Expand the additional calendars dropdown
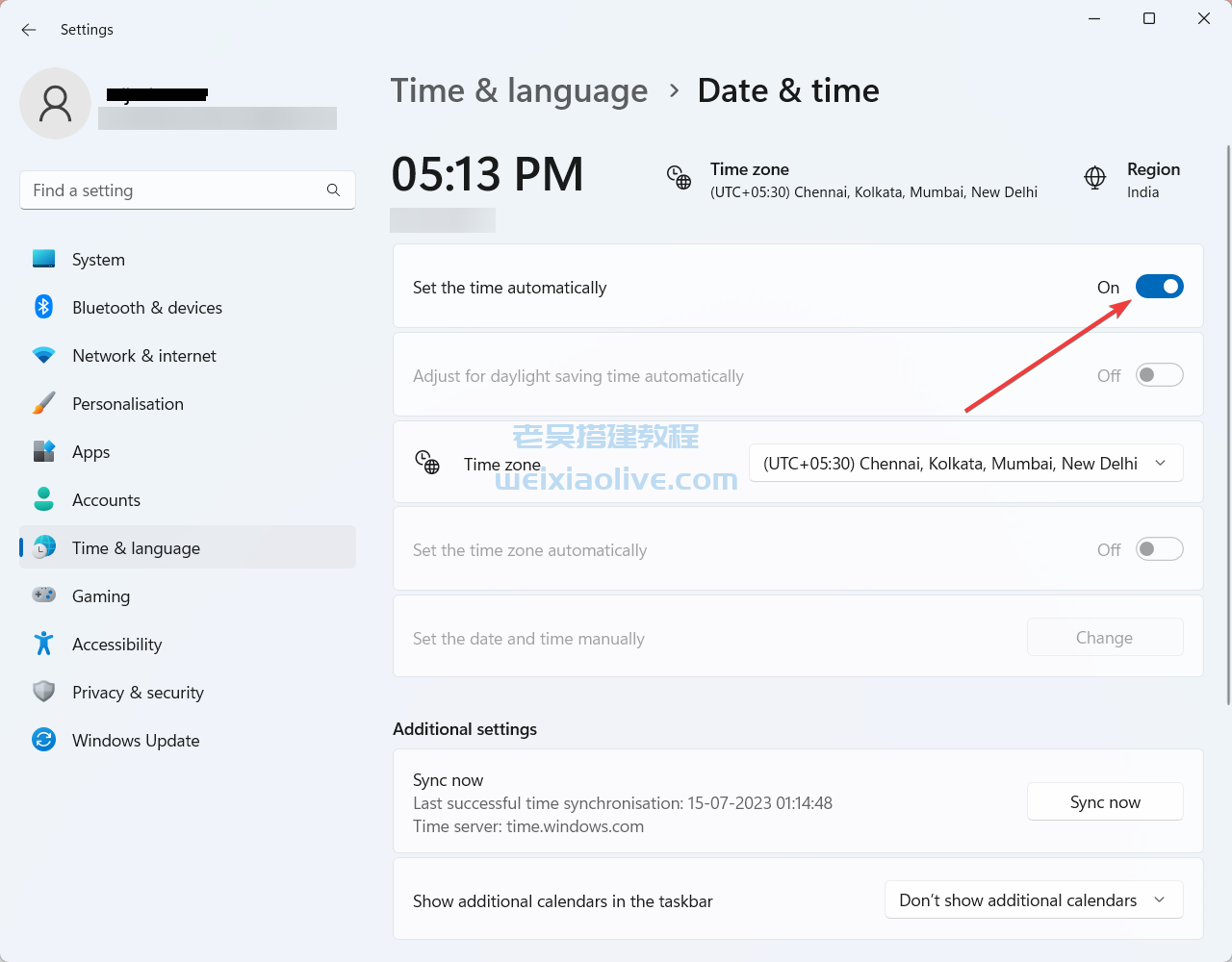The image size is (1232, 962). pos(1033,900)
